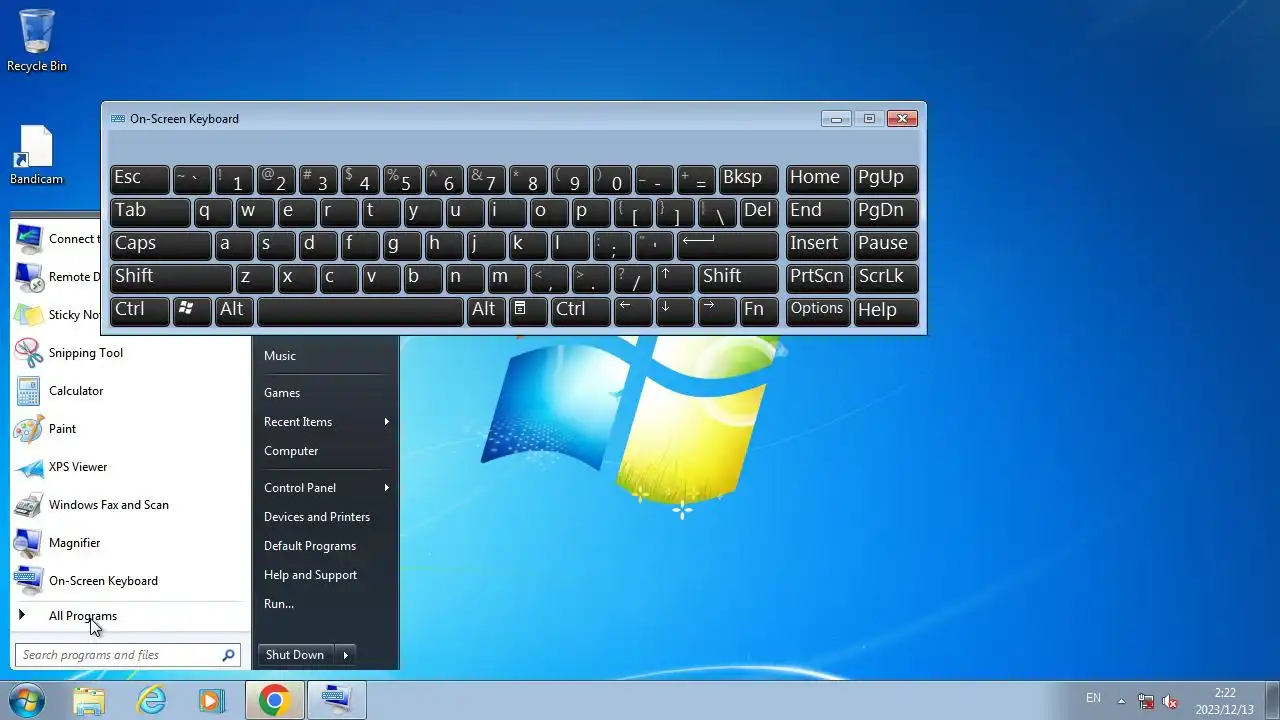This screenshot has height=720, width=1280.
Task: Open Magnifier from the Start menu
Action: pyautogui.click(x=130, y=543)
